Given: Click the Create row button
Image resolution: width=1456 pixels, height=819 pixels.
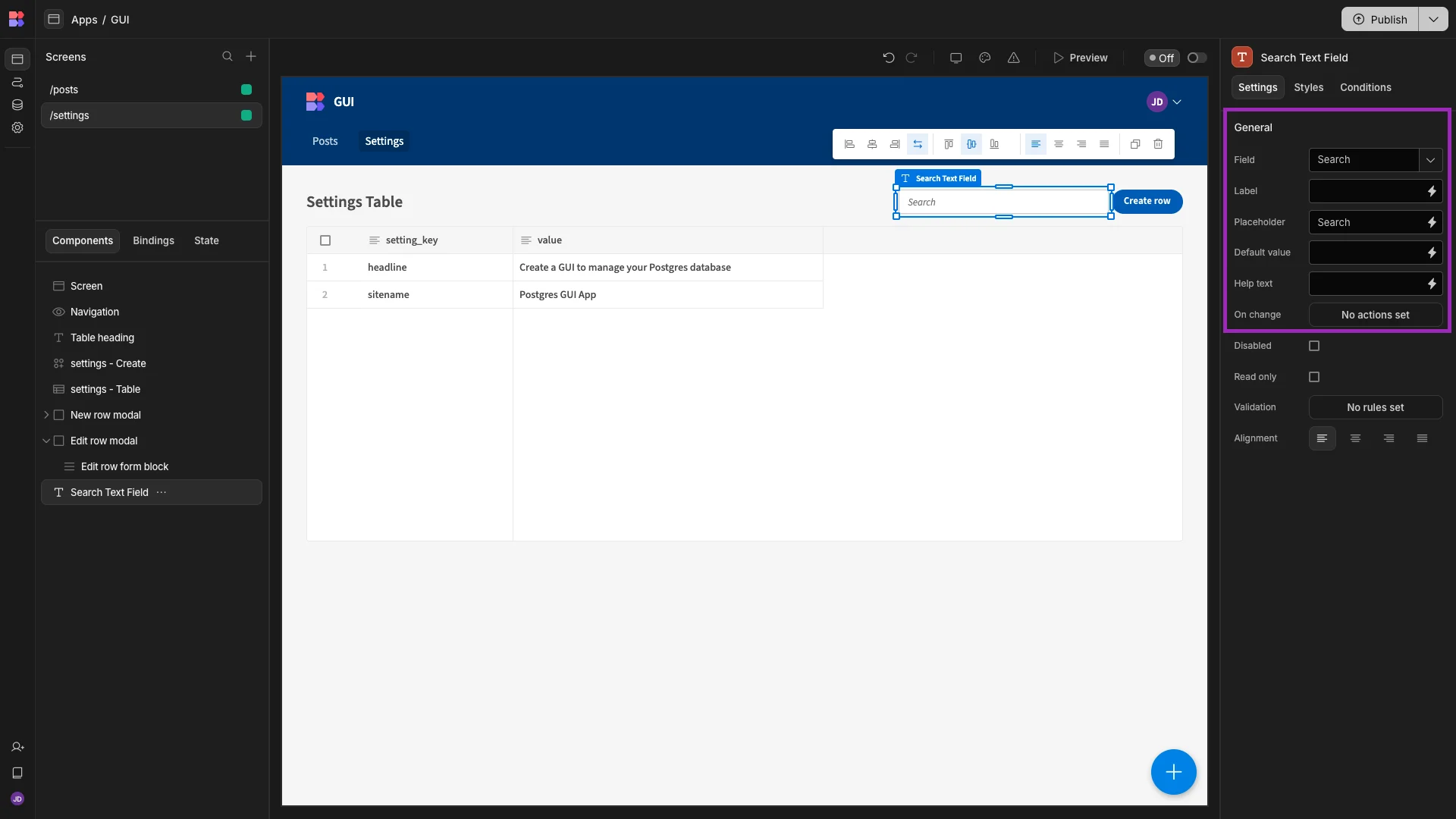Looking at the screenshot, I should tap(1147, 201).
